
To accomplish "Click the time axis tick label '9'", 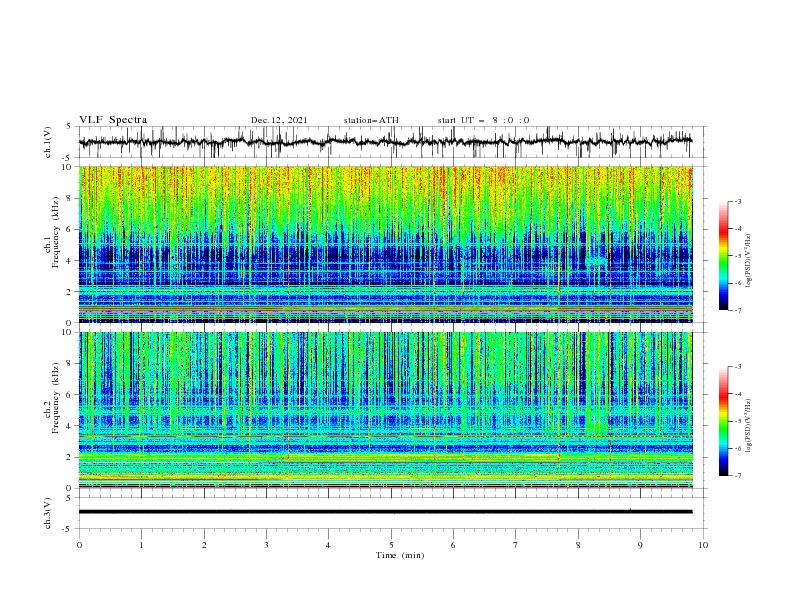I will [x=640, y=545].
